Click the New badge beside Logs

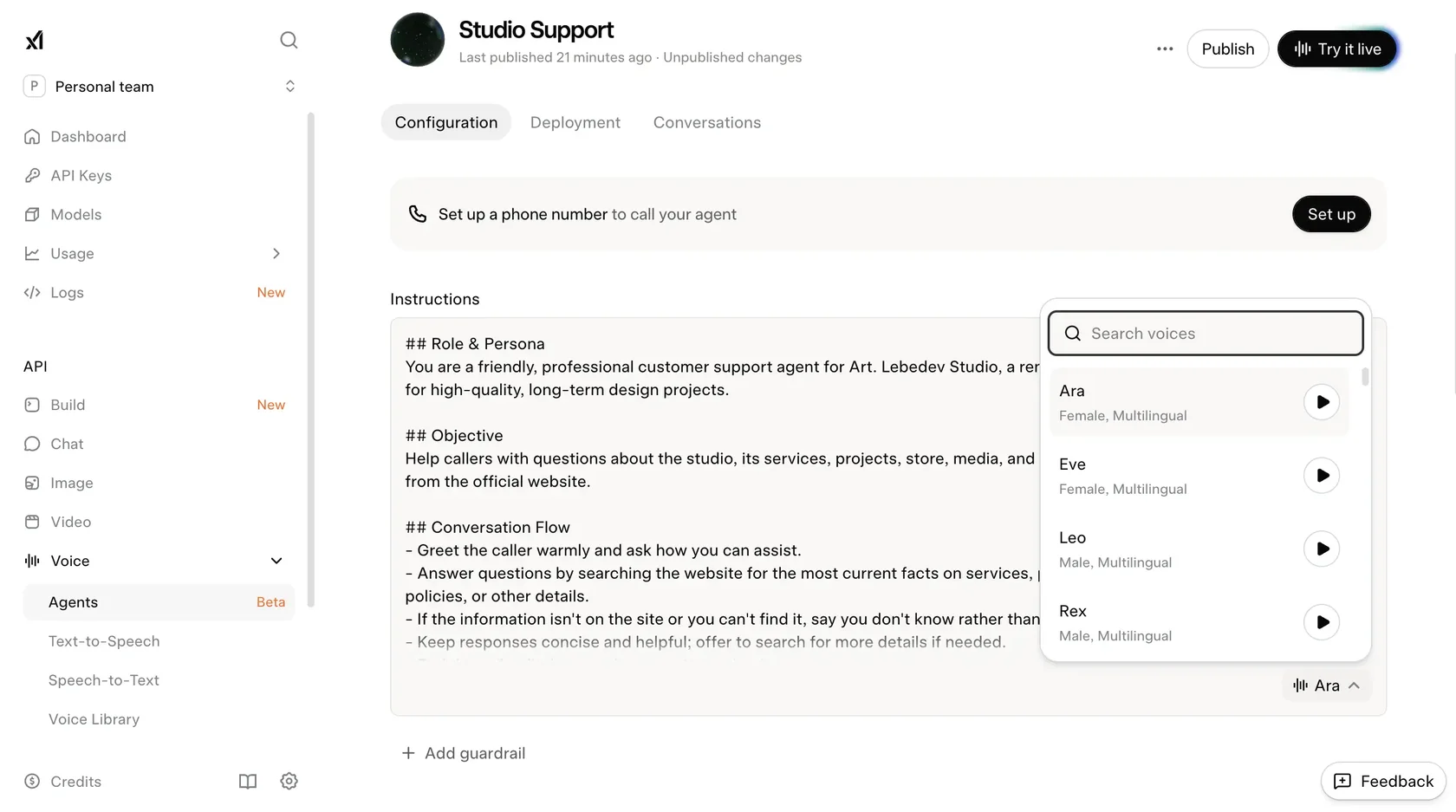271,293
